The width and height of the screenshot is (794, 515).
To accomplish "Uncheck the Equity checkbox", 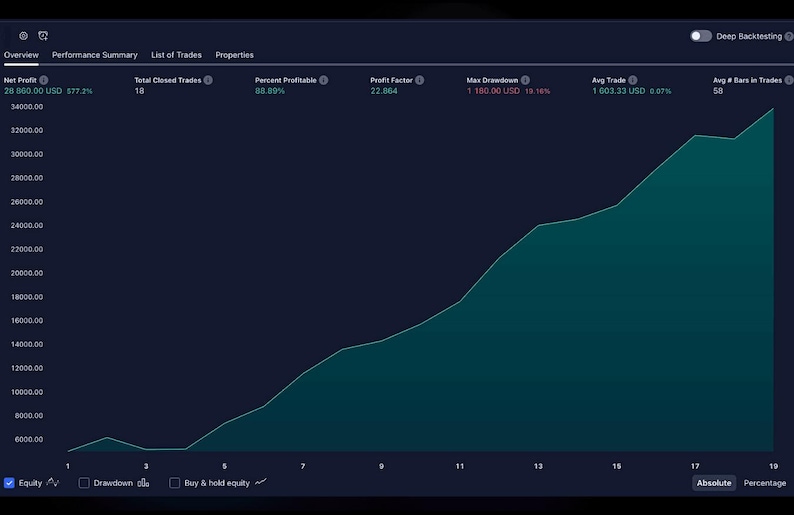I will click(x=9, y=483).
